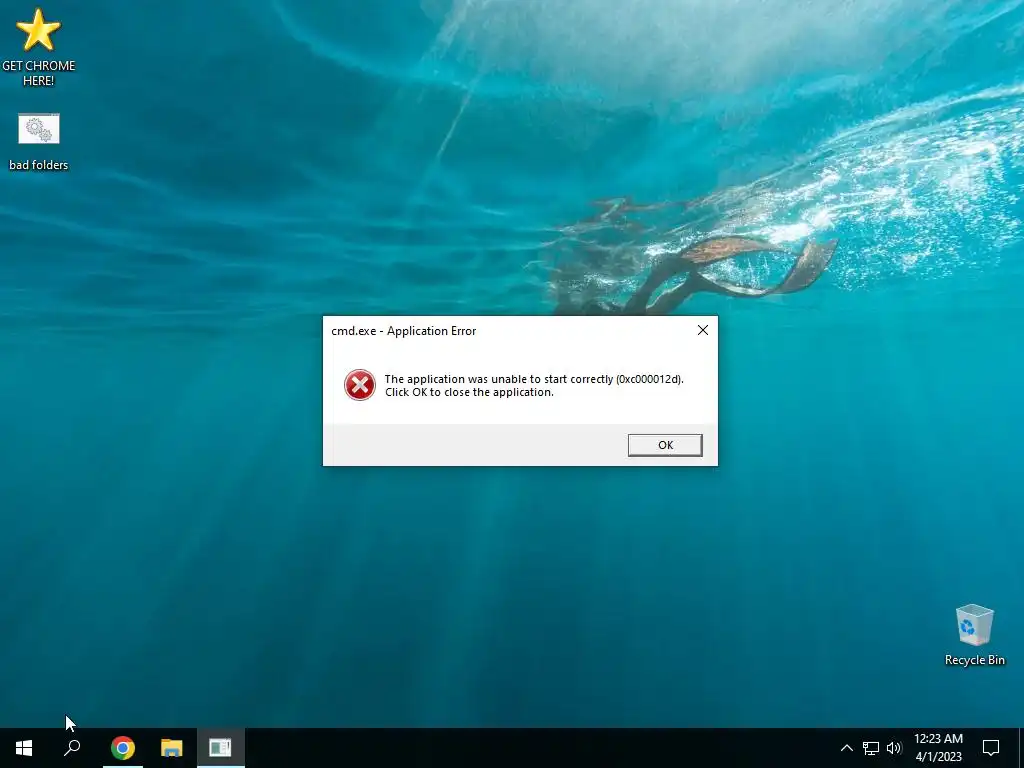The width and height of the screenshot is (1024, 768).
Task: Open taskbar search magnifier
Action: 72,748
